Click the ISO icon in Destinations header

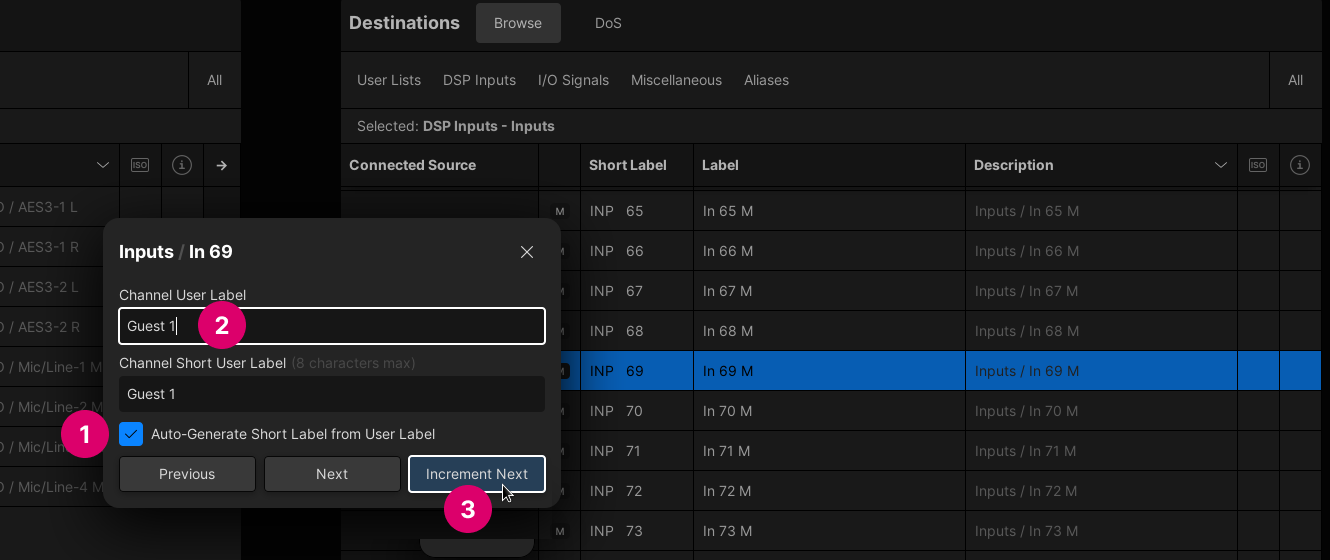(x=1258, y=165)
